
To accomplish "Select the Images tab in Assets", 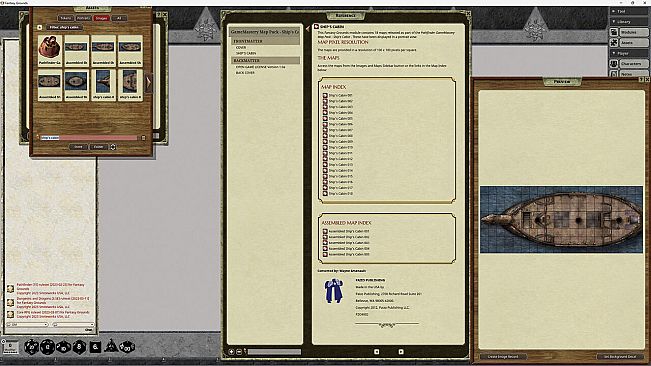I will [x=101, y=18].
